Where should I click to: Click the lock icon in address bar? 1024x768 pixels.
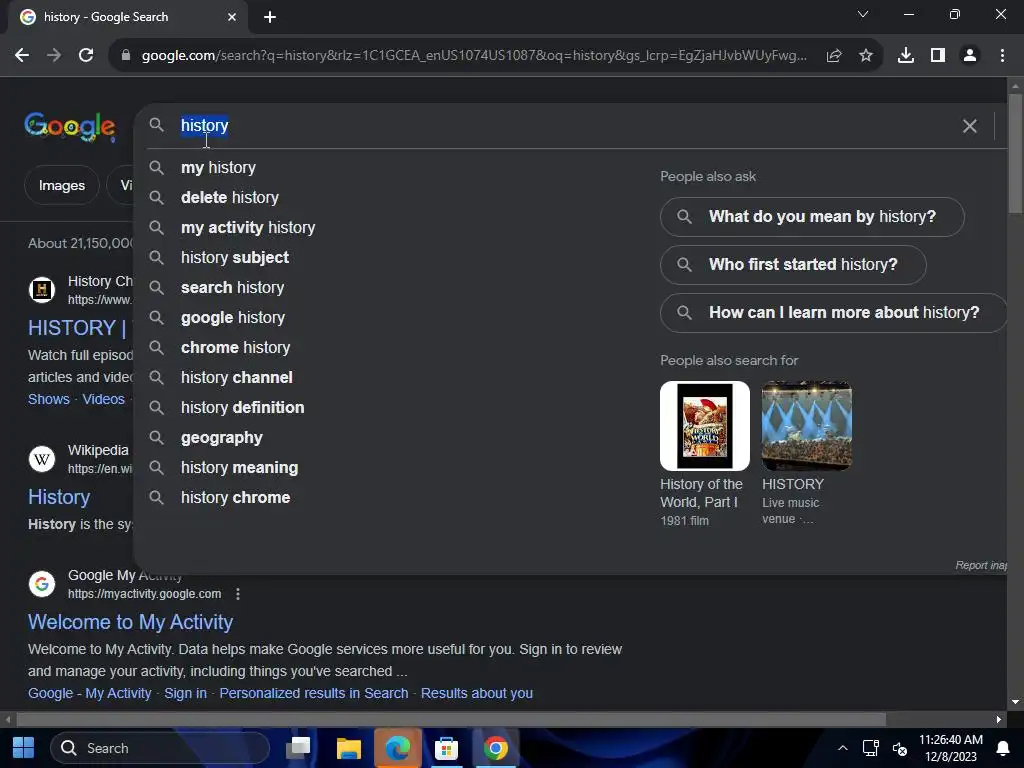(125, 56)
